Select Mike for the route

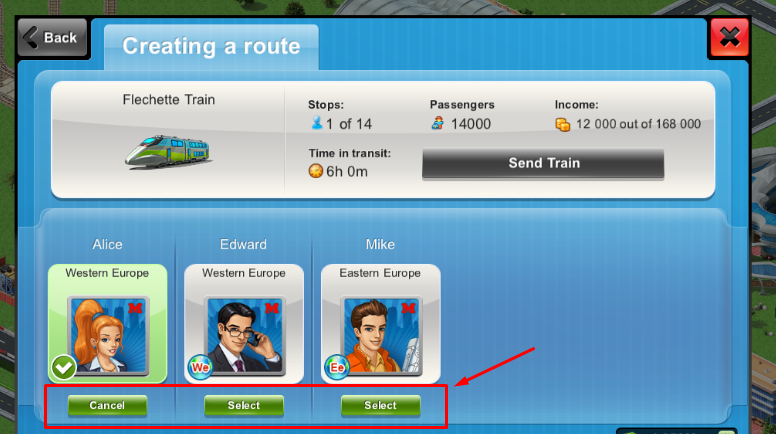(381, 405)
